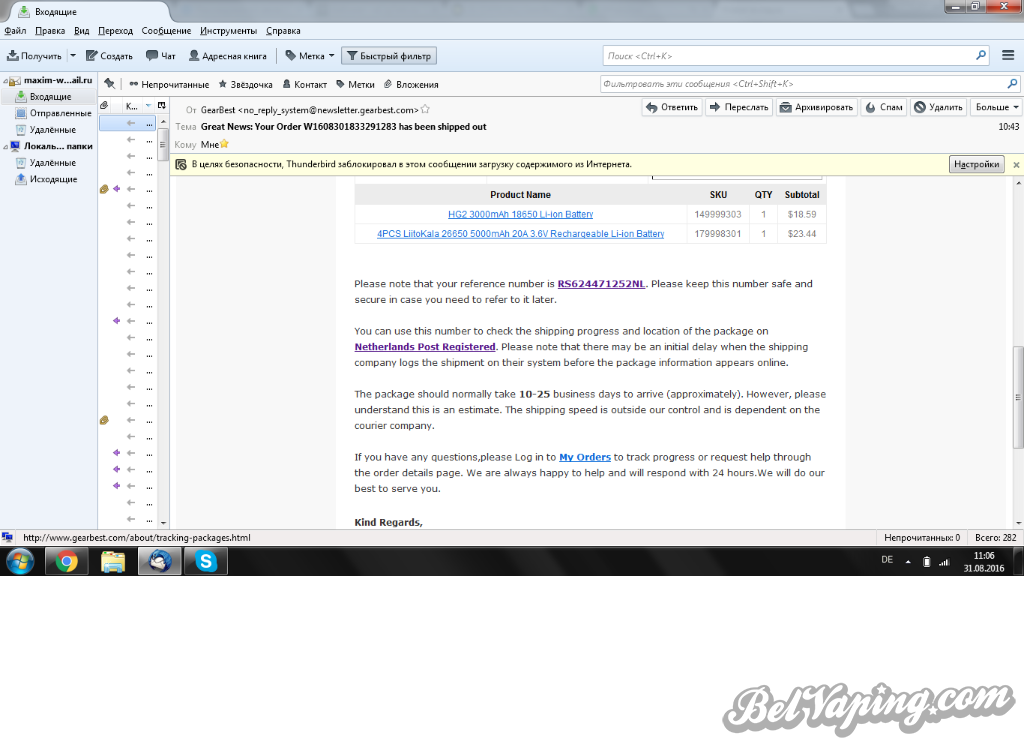Click the attachment column header icon
1024x750 pixels.
(104, 105)
